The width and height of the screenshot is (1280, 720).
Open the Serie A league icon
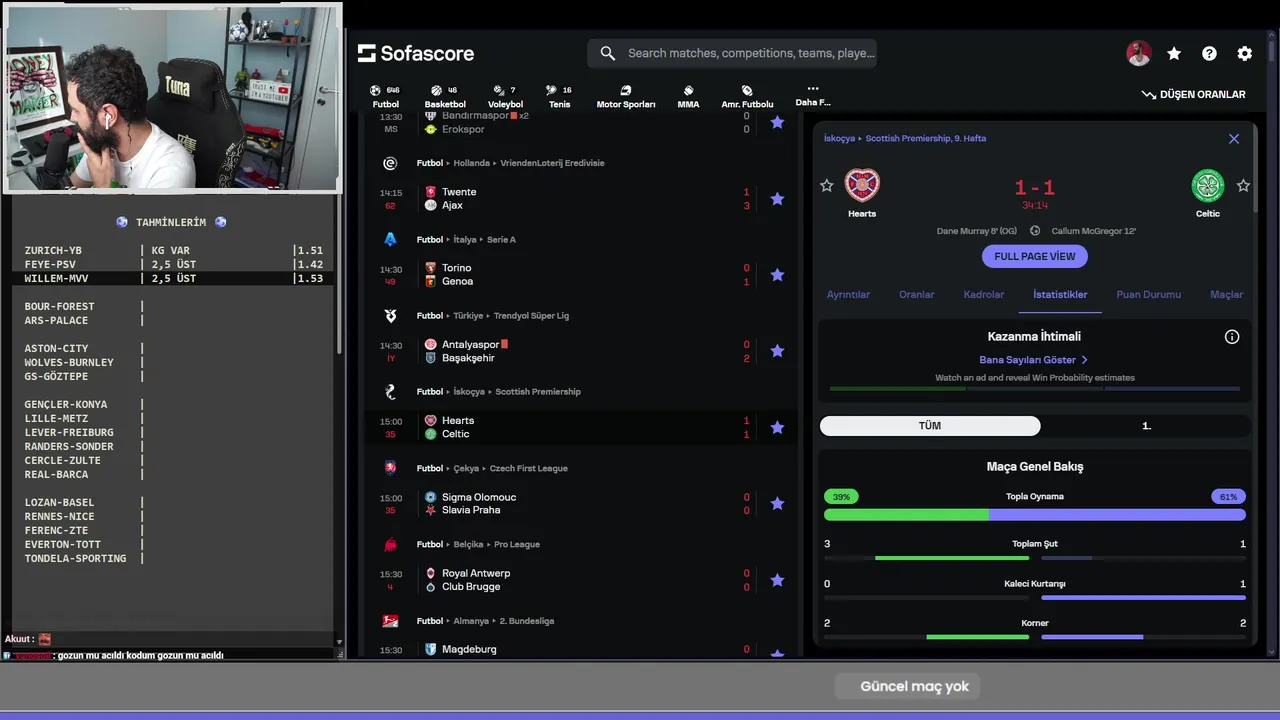click(390, 239)
